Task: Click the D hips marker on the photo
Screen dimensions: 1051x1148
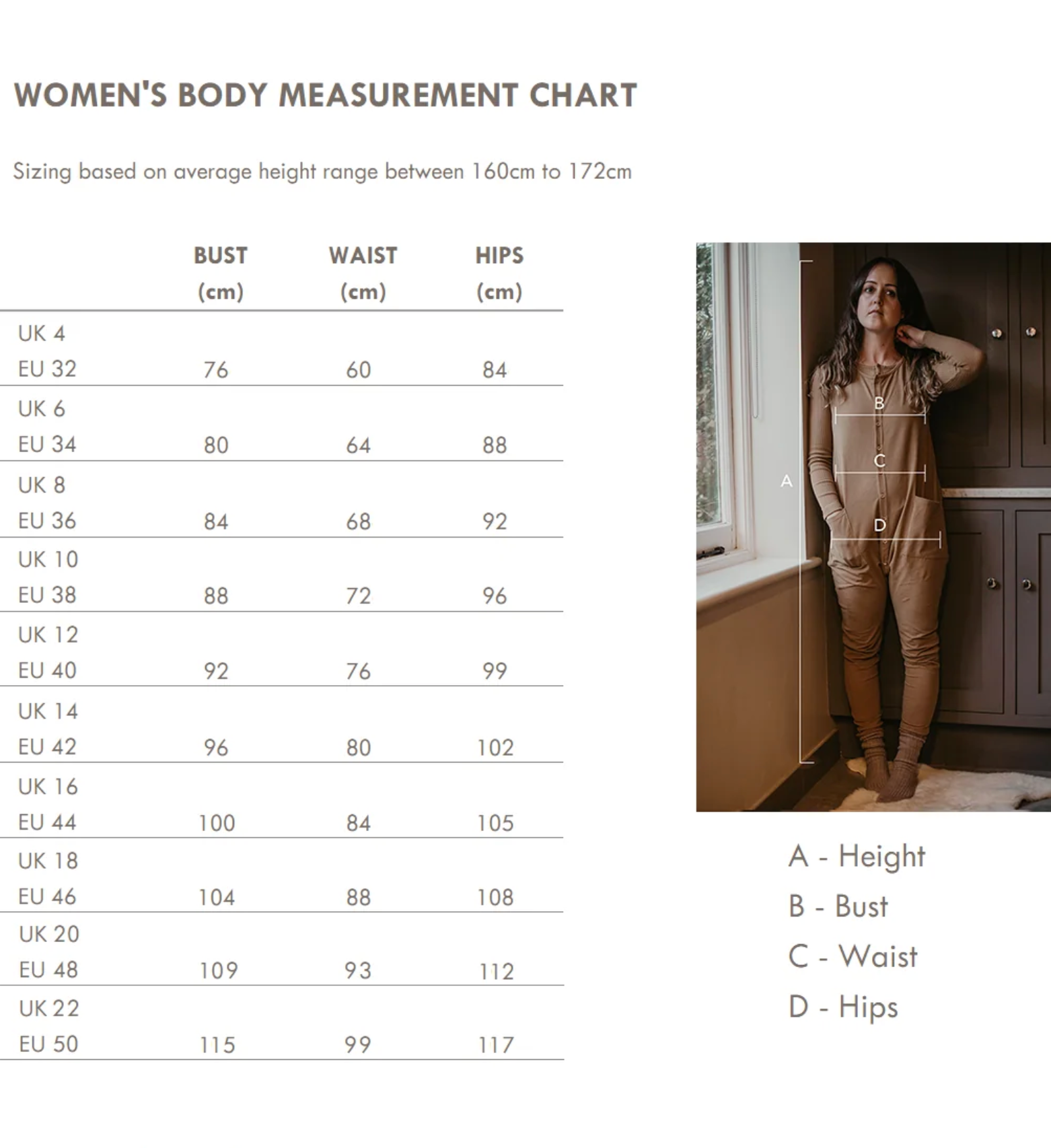Action: tap(880, 526)
